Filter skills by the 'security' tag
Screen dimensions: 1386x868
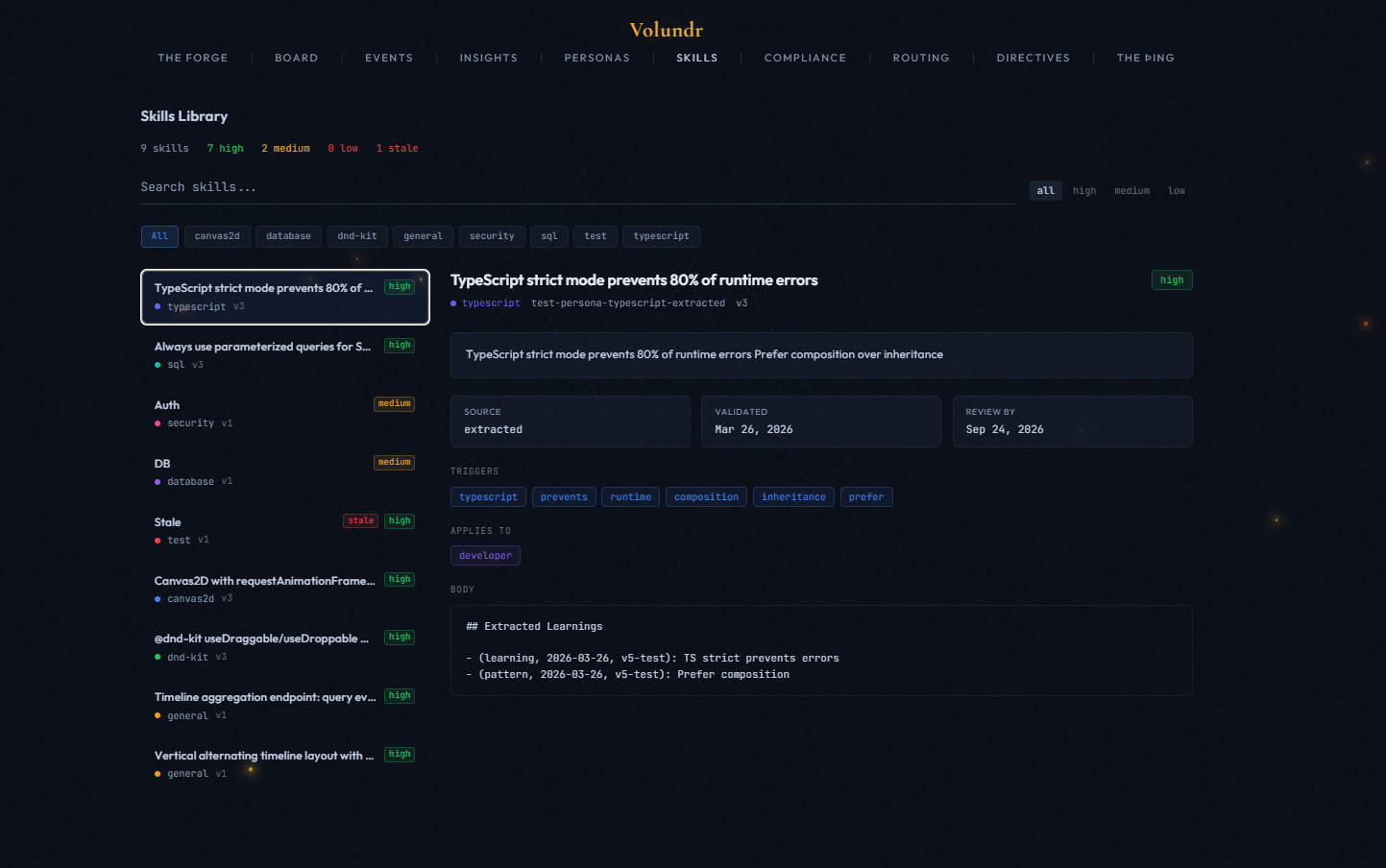pyautogui.click(x=492, y=236)
